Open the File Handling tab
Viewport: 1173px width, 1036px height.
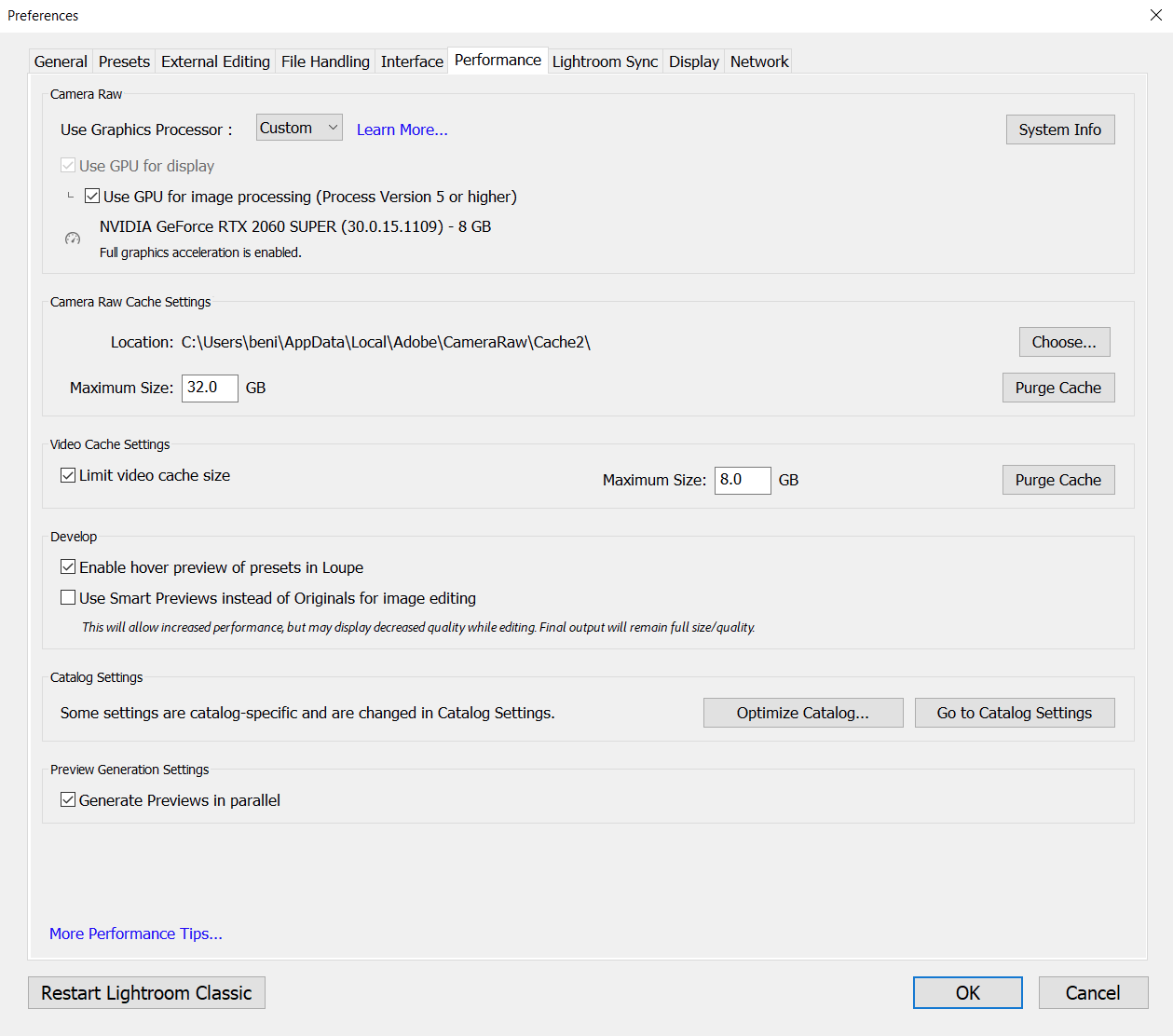pos(324,61)
